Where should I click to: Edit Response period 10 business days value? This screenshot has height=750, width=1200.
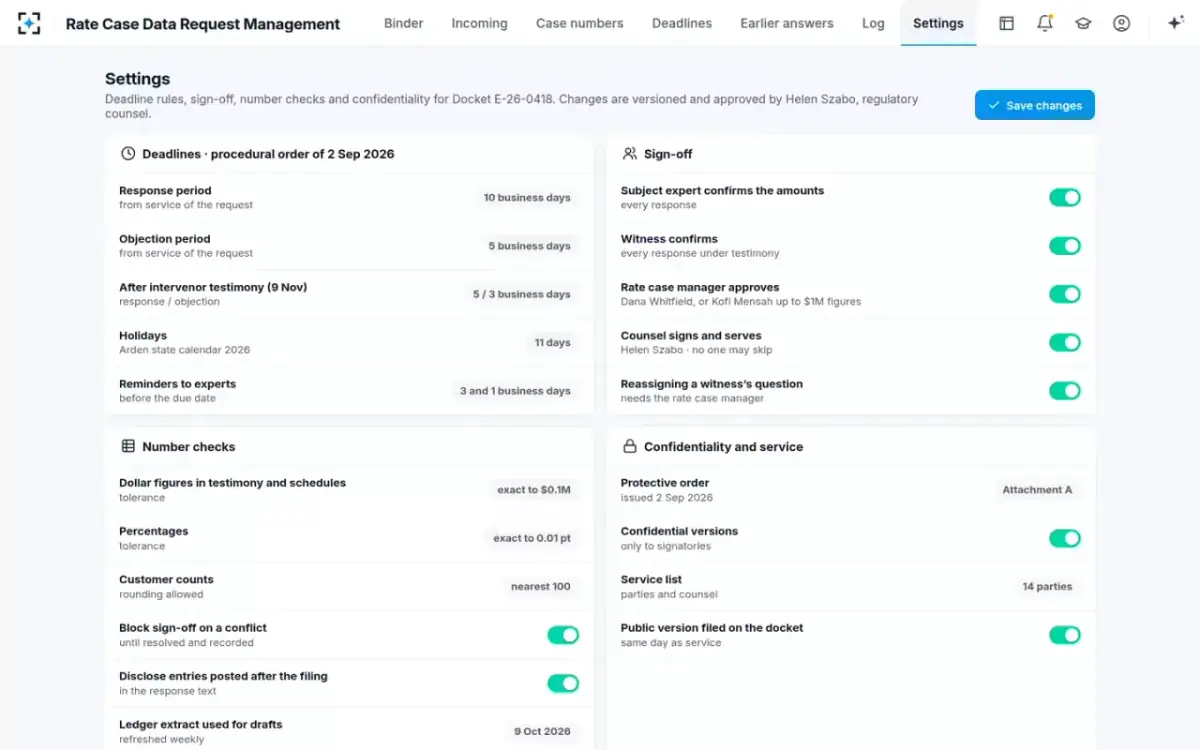tap(527, 198)
